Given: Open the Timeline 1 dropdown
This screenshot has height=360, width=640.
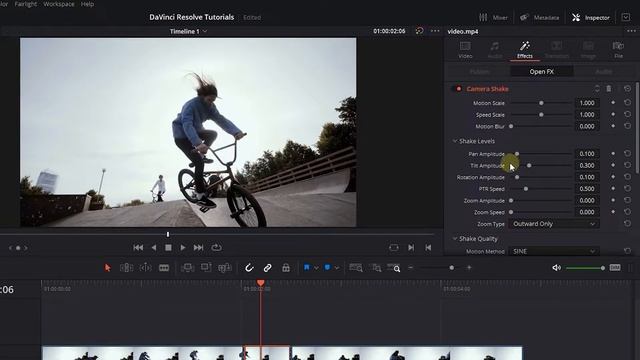Looking at the screenshot, I should point(189,31).
